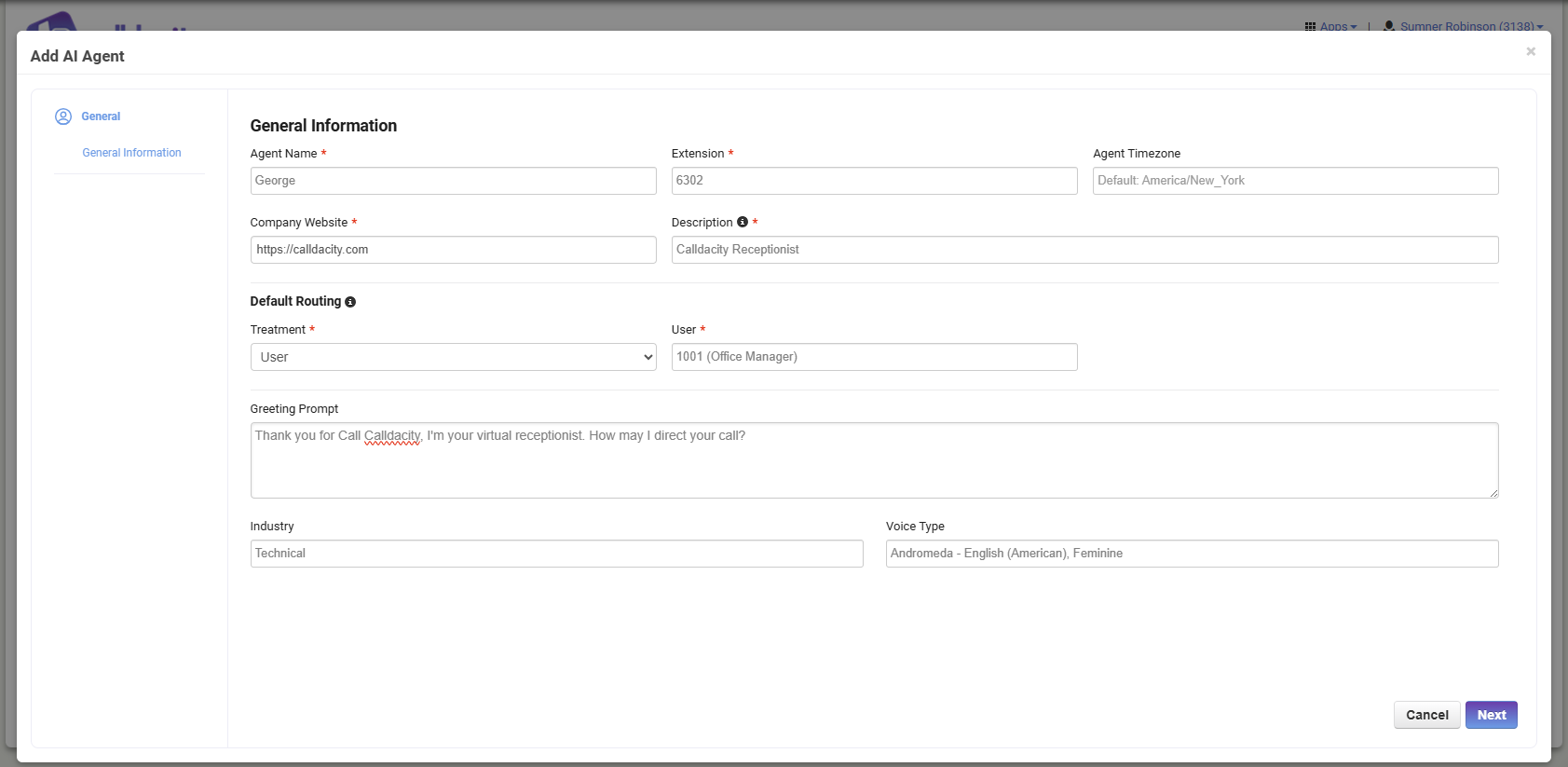
Task: Click the Agent Name field
Action: 453,181
